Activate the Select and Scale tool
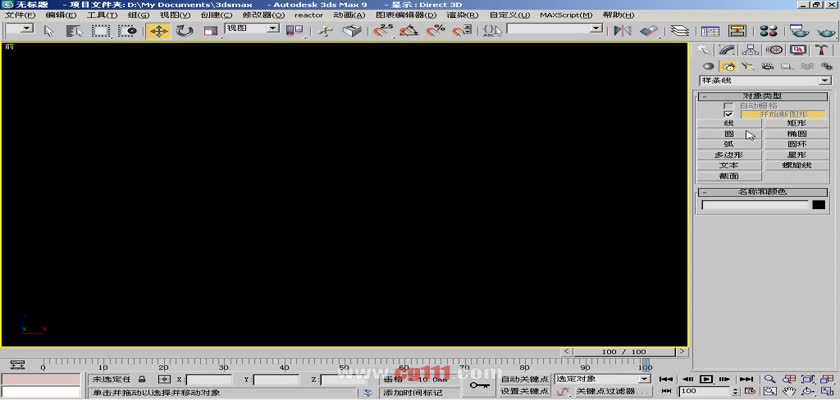The height and width of the screenshot is (400, 840). point(210,31)
